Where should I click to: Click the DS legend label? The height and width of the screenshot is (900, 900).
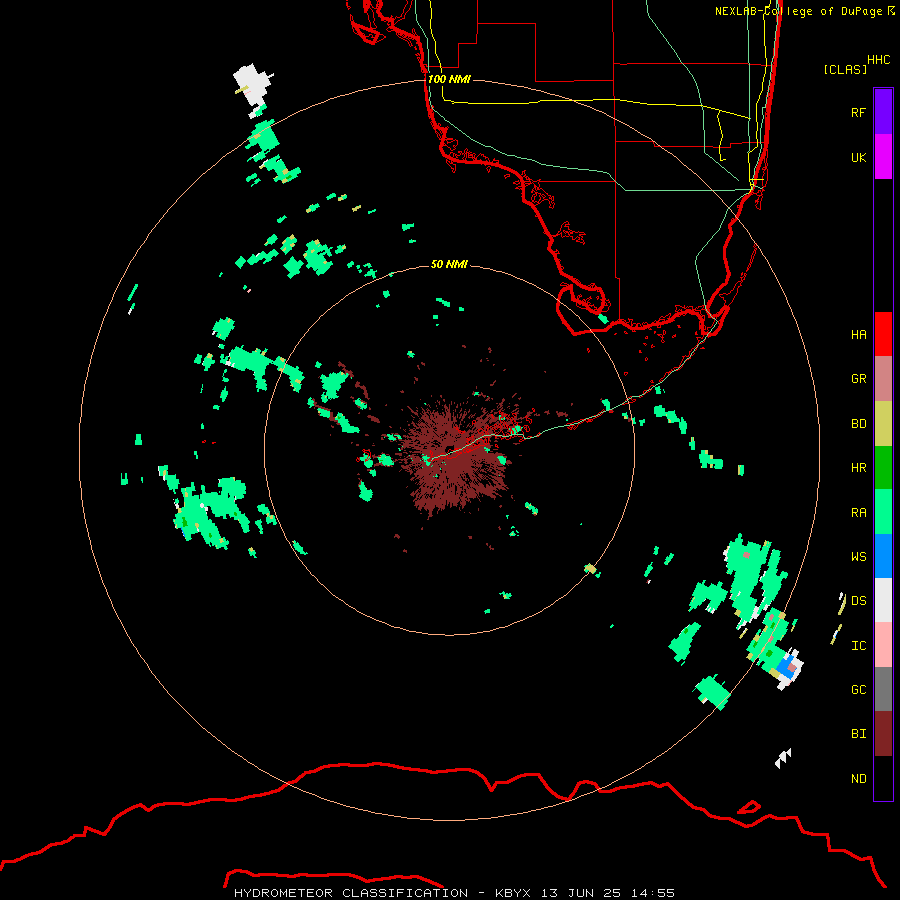coord(858,601)
